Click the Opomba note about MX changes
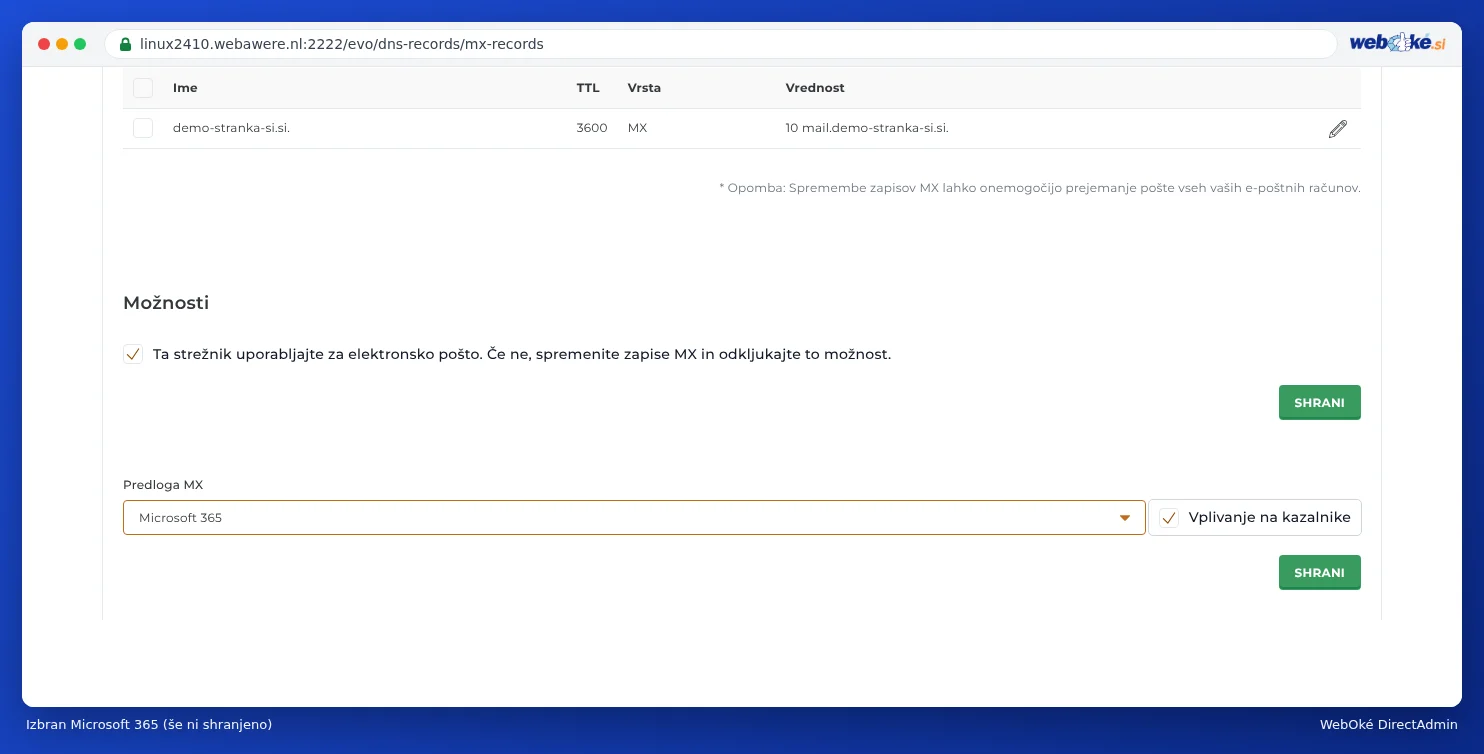The image size is (1484, 754). point(1040,188)
